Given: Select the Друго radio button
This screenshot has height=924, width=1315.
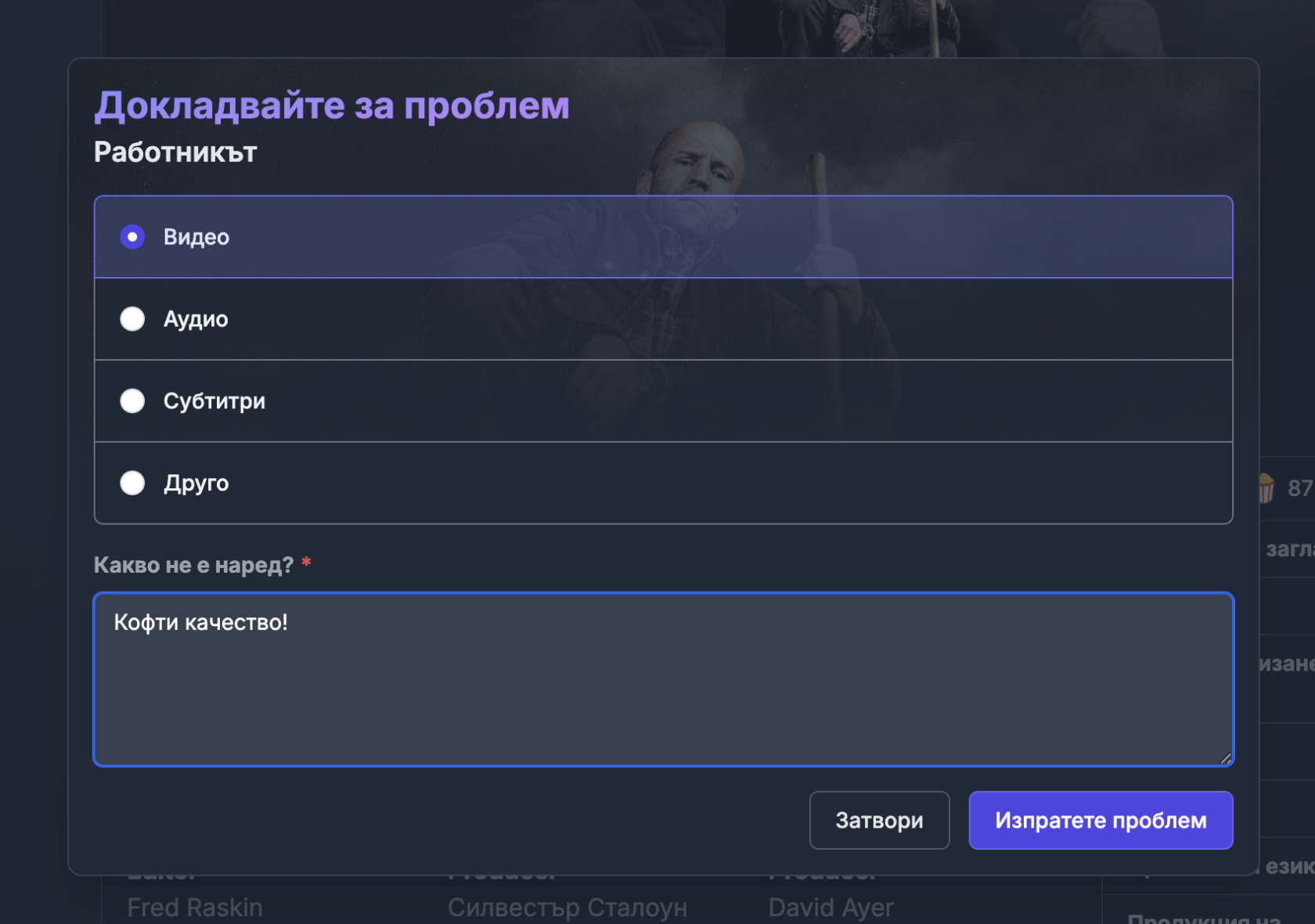Looking at the screenshot, I should click(x=133, y=484).
